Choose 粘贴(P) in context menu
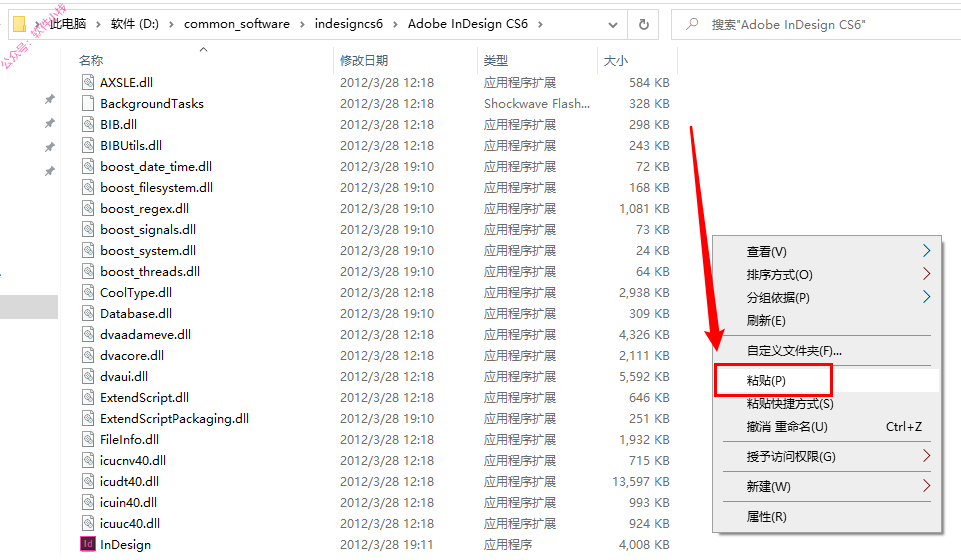 [827, 380]
